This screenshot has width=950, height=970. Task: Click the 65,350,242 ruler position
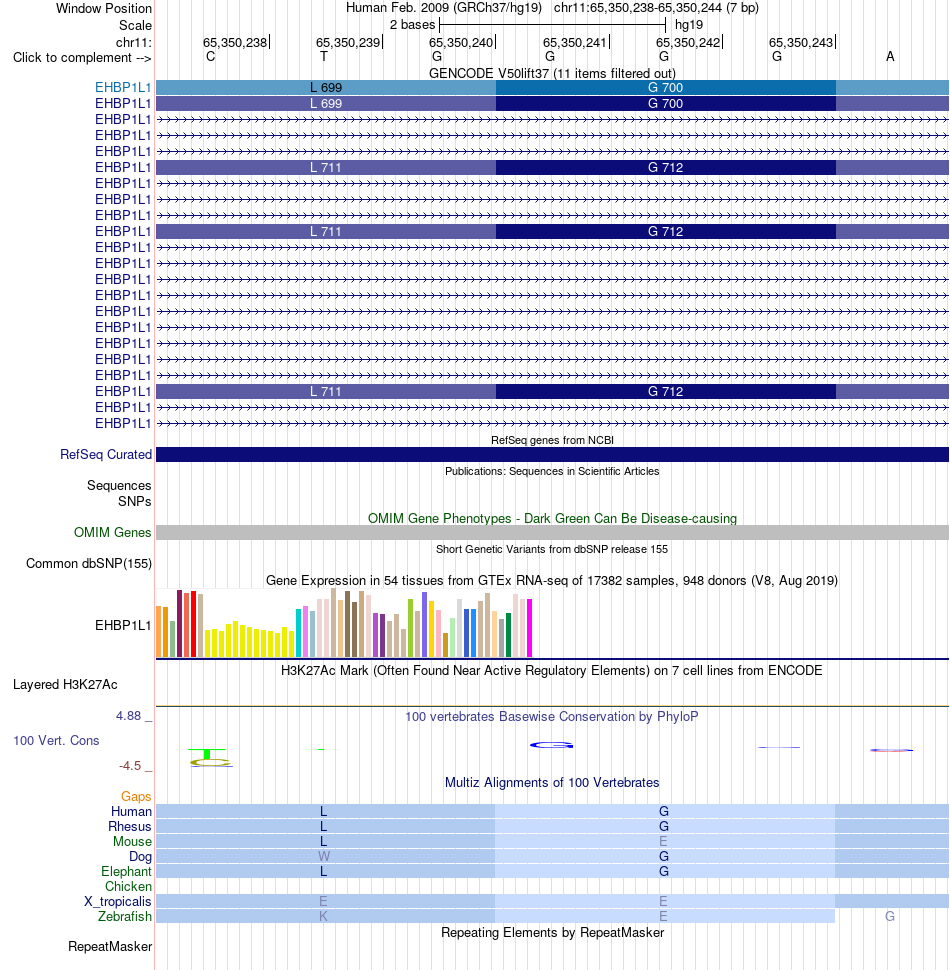(x=688, y=43)
